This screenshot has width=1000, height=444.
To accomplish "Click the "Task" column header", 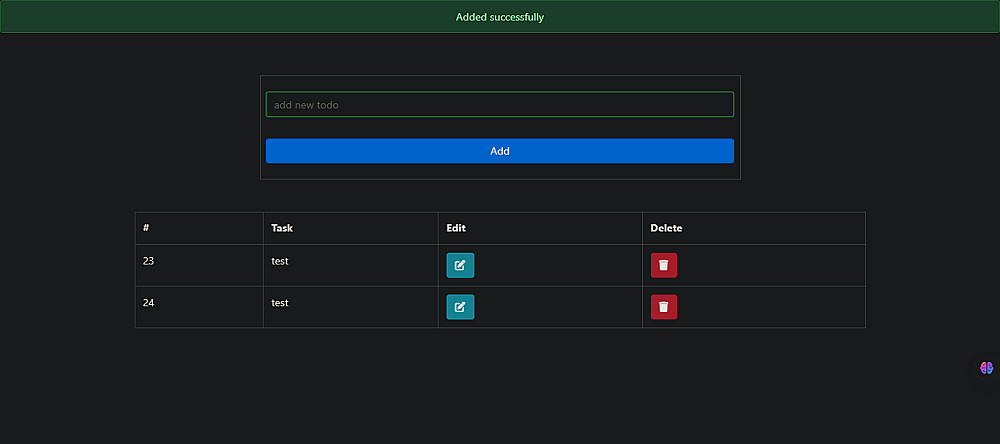I will (282, 228).
